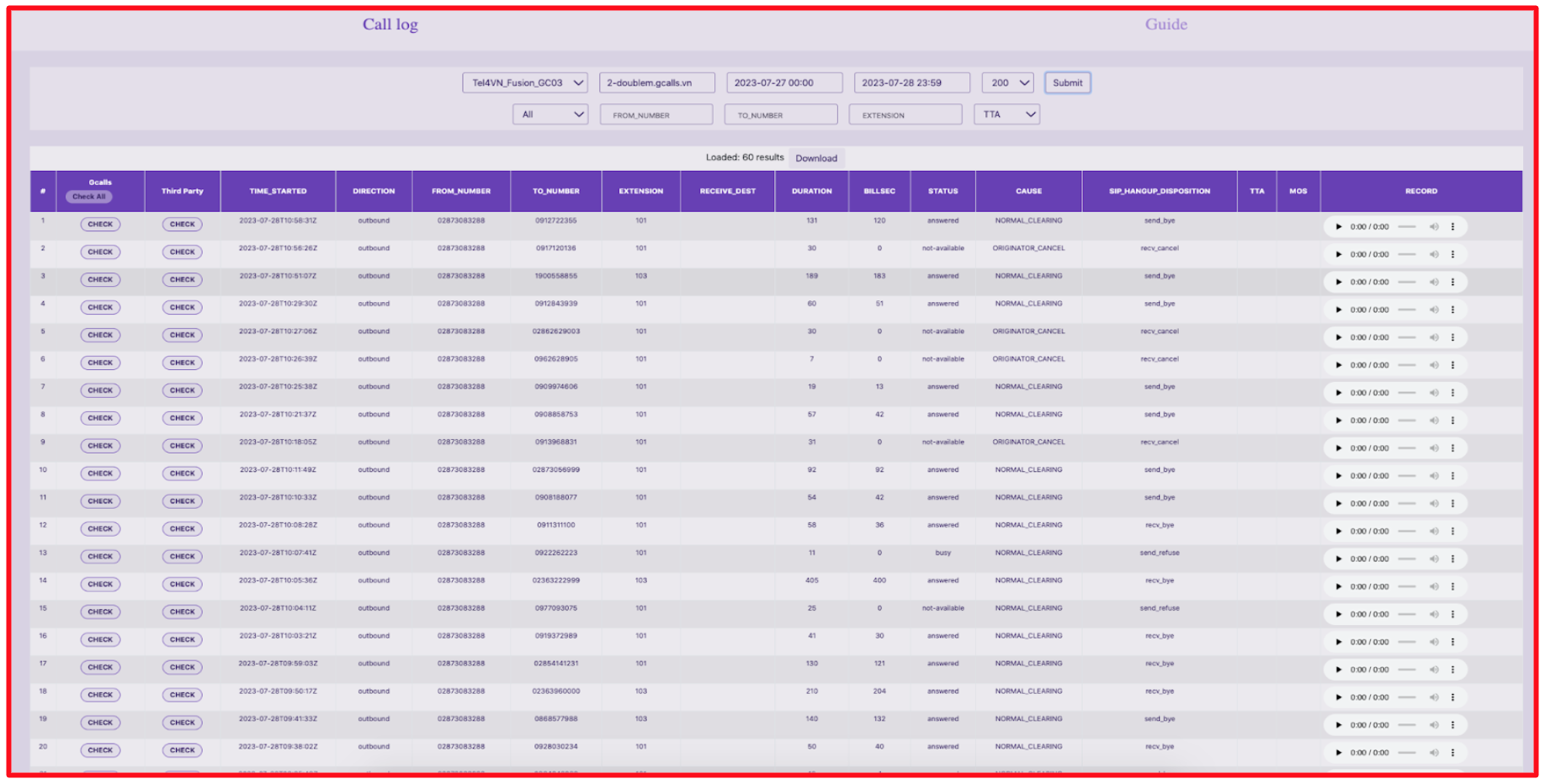Image resolution: width=1545 pixels, height=784 pixels.
Task: Click the speaker icon in row 7
Action: [1434, 393]
